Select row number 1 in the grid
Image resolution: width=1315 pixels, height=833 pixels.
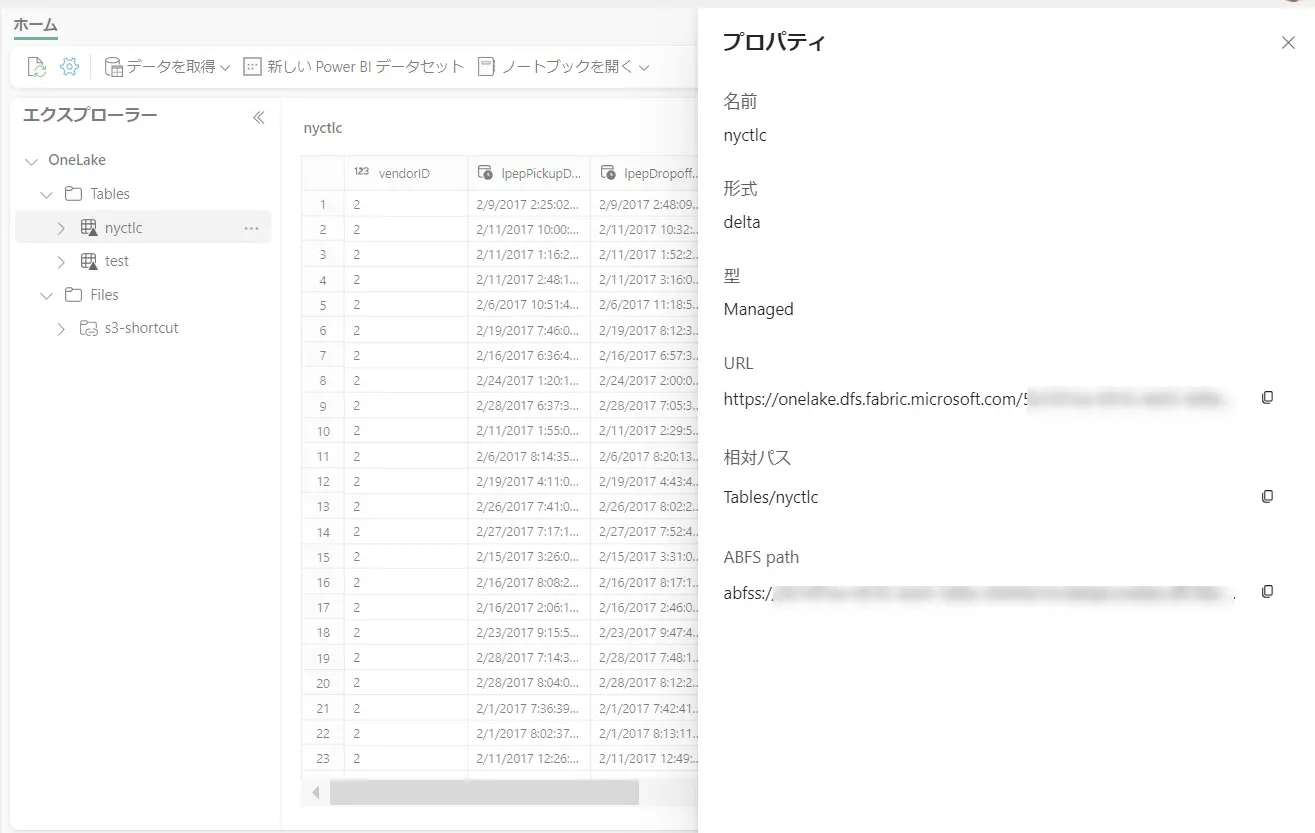[323, 204]
